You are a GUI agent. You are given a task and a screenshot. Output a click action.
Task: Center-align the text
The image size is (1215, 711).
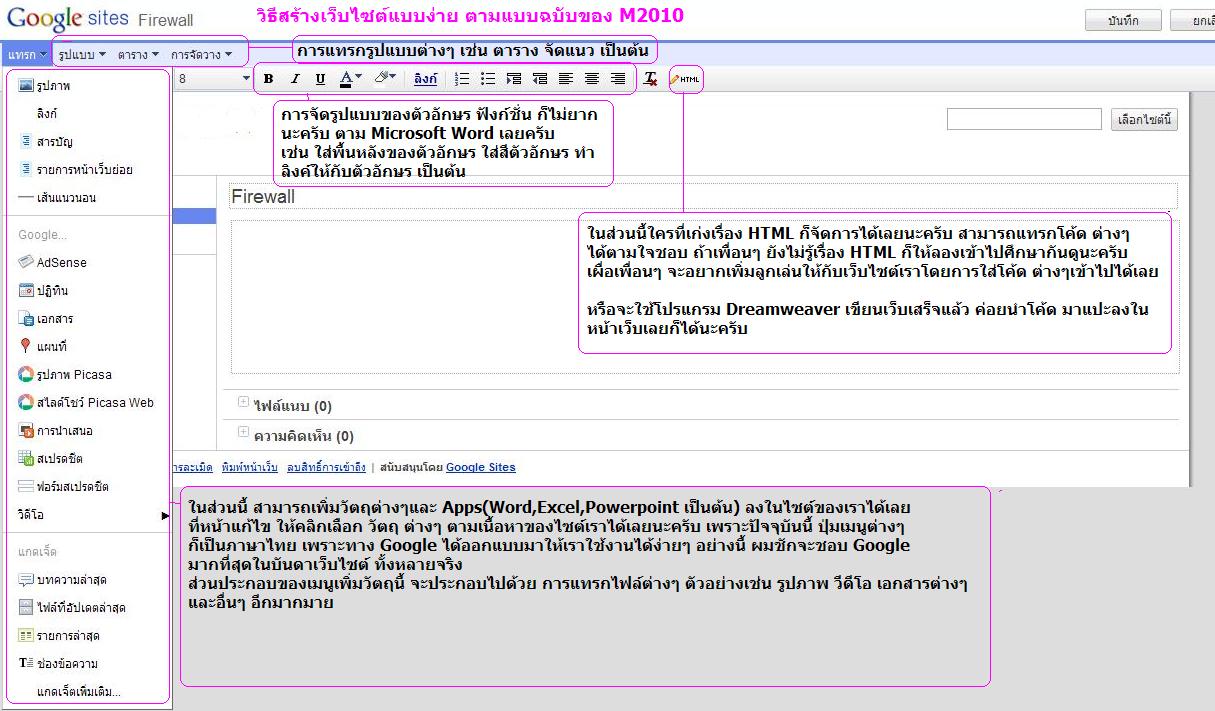tap(592, 79)
